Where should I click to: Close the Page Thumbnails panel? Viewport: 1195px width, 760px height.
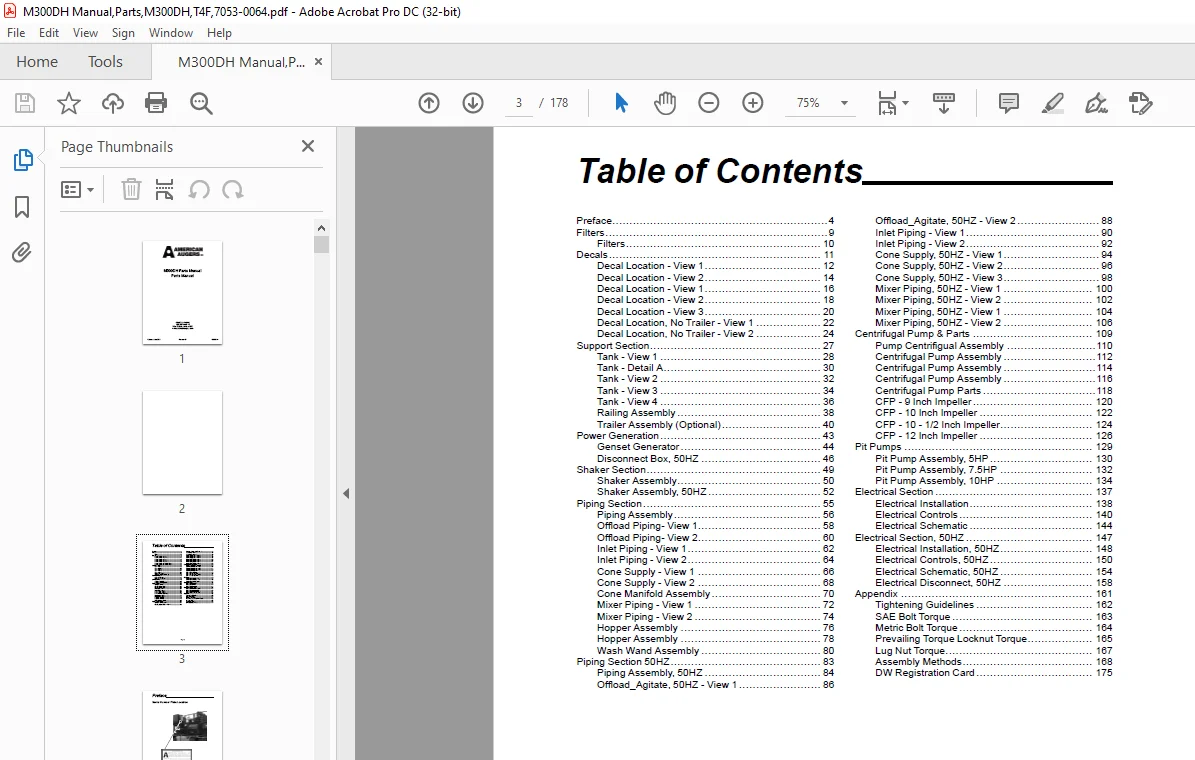tap(308, 146)
